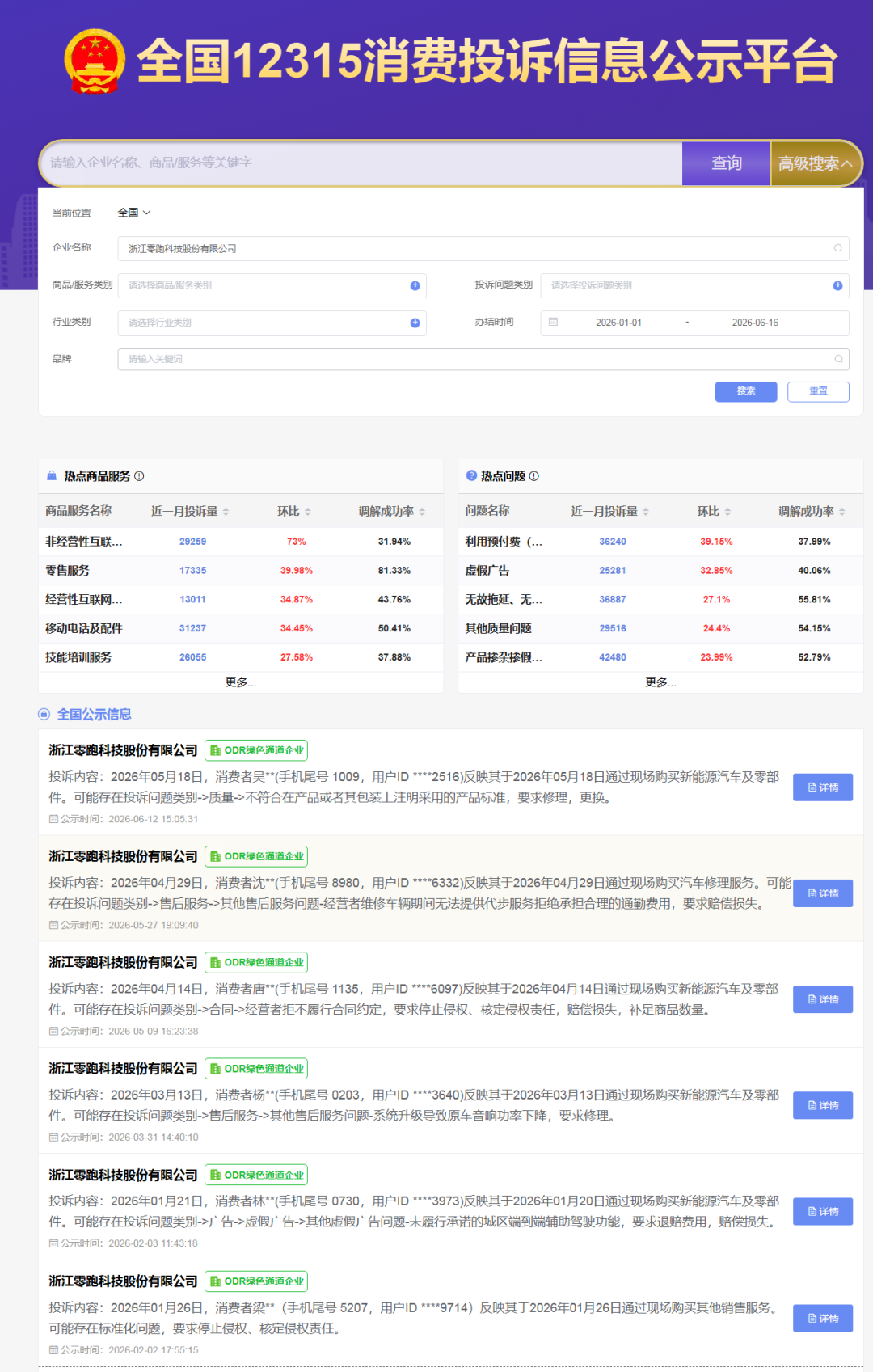This screenshot has height=1372, width=873.
Task: Click the 非经营性互联… row name
Action: tap(84, 542)
